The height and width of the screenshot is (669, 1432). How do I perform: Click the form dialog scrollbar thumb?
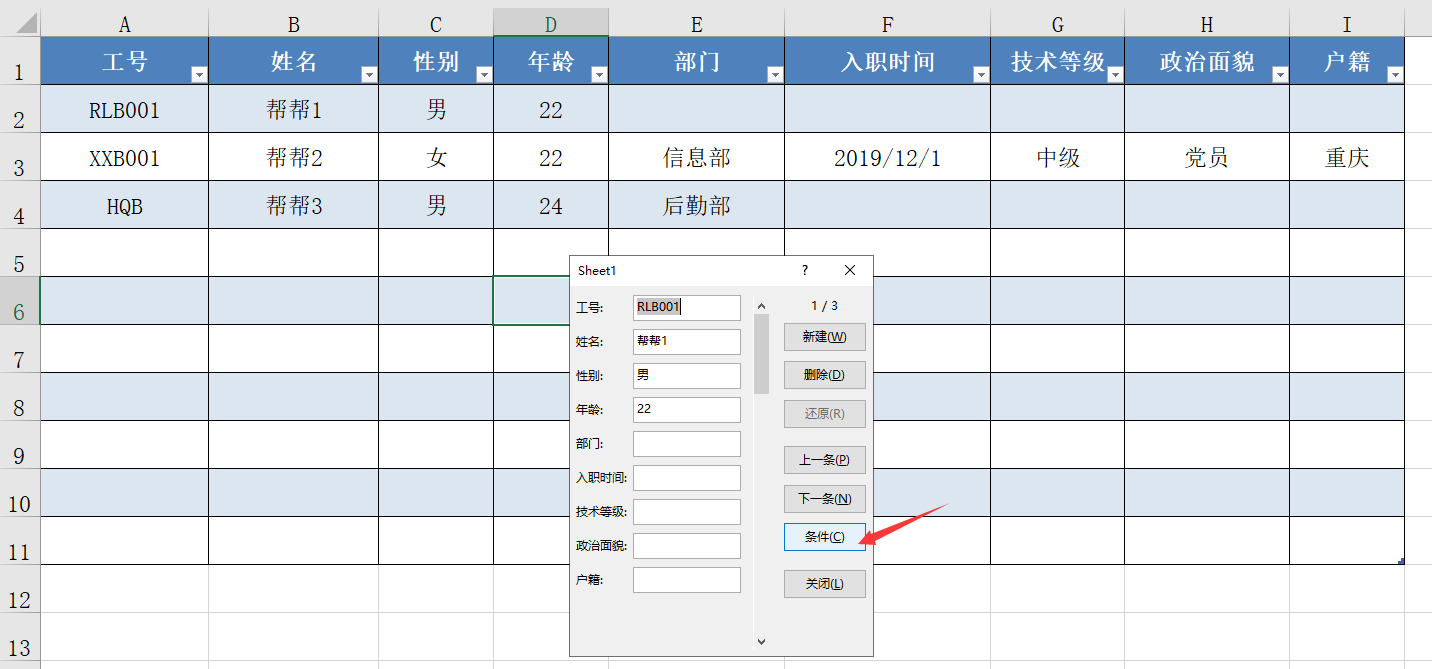pyautogui.click(x=761, y=354)
